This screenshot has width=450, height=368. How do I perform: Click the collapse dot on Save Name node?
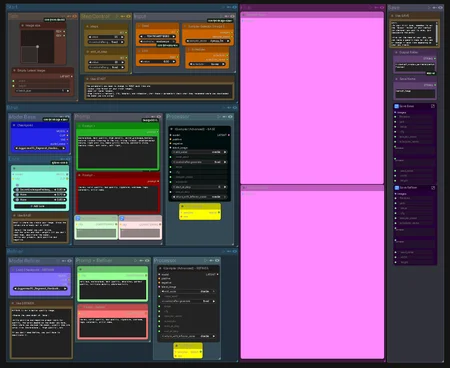tap(396, 79)
